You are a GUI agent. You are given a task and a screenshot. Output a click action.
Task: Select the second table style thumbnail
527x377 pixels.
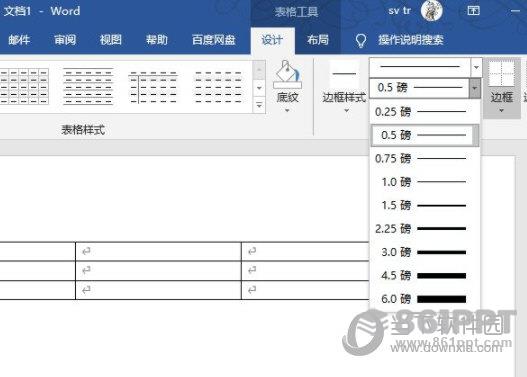point(88,86)
